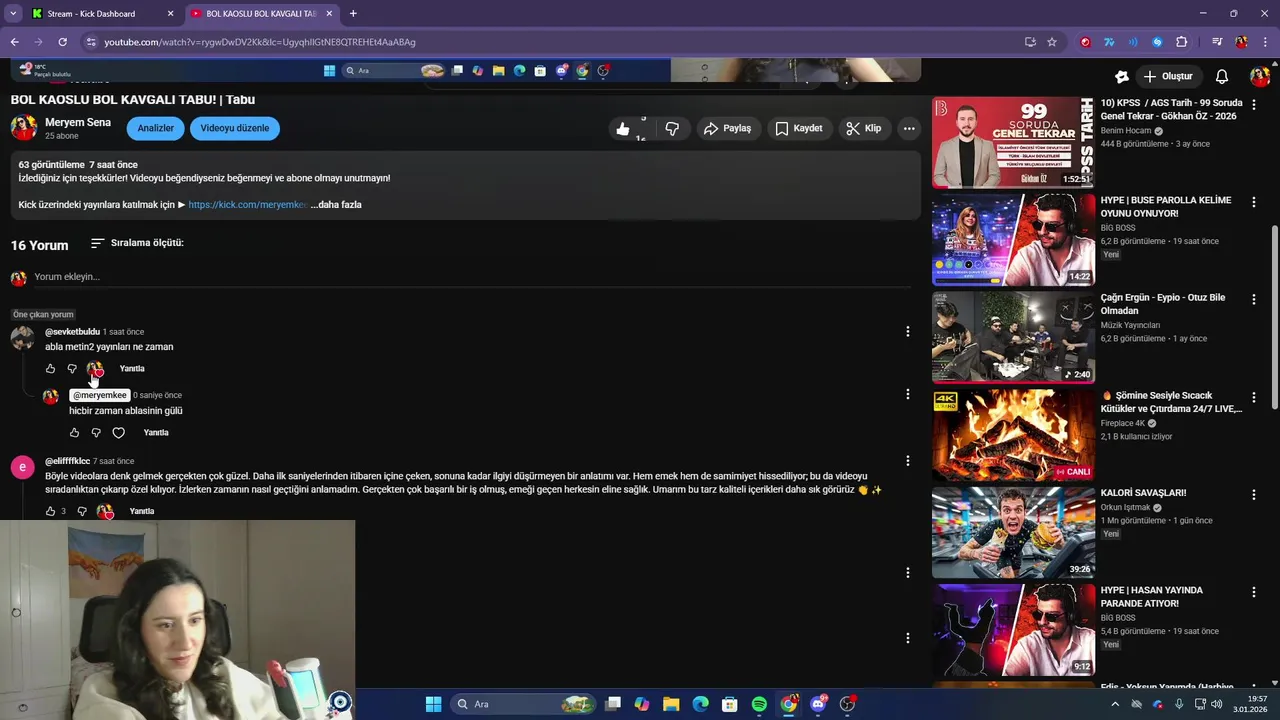1280x720 pixels.
Task: Dislike the @meryemkee reply
Action: coord(96,433)
